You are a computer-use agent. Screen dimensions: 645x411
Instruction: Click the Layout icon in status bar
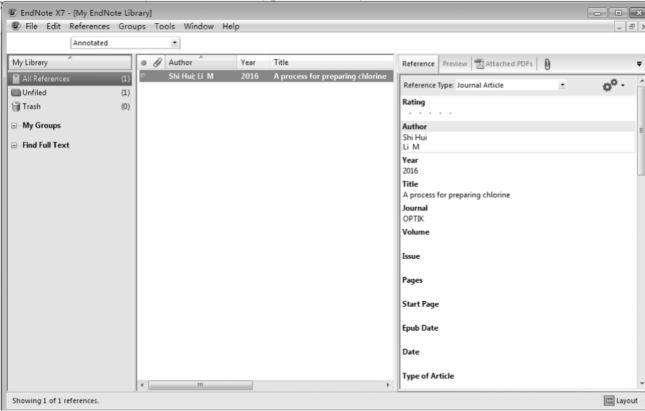pyautogui.click(x=609, y=400)
